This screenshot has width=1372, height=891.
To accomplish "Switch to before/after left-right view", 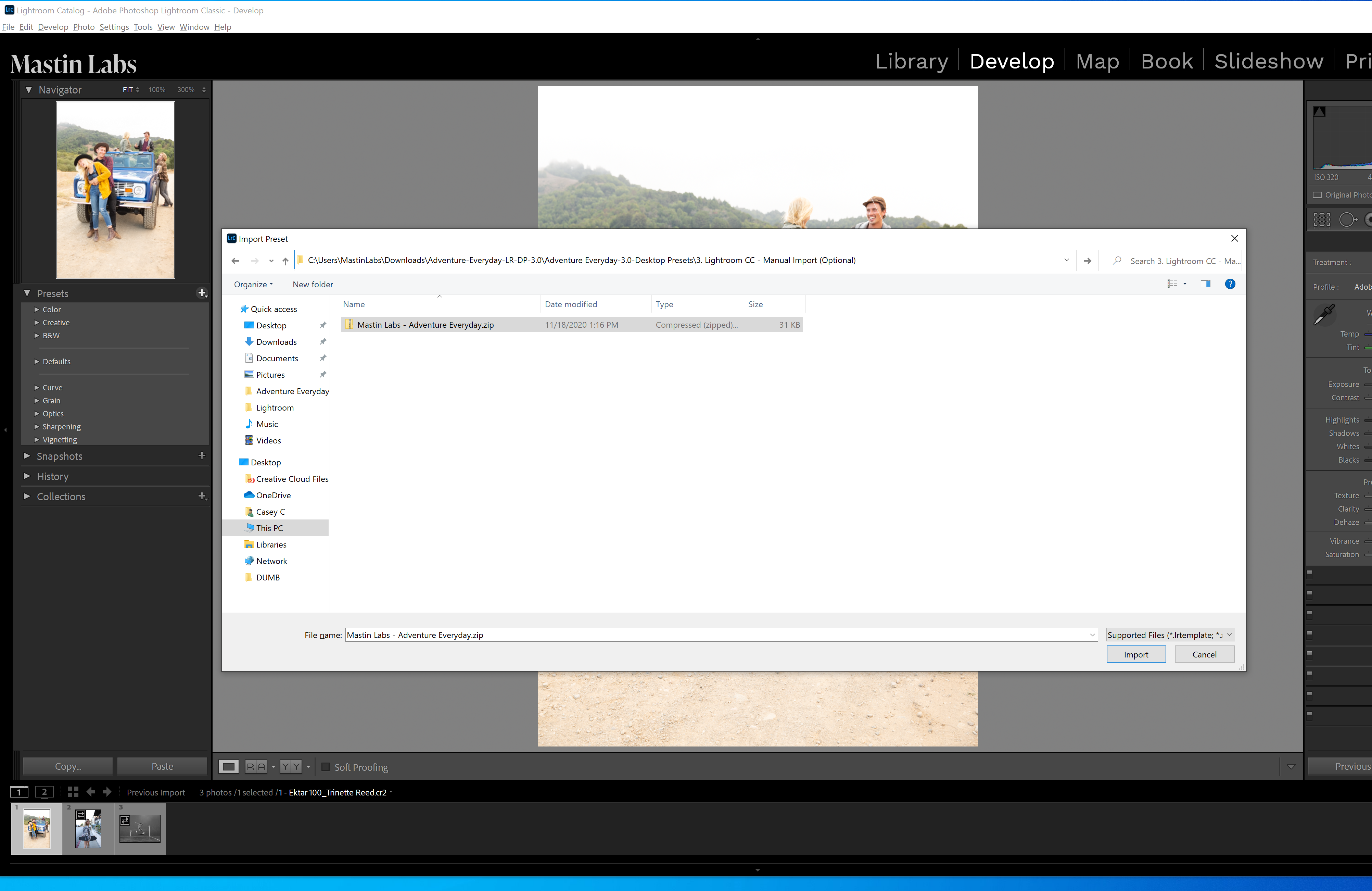I will (256, 766).
